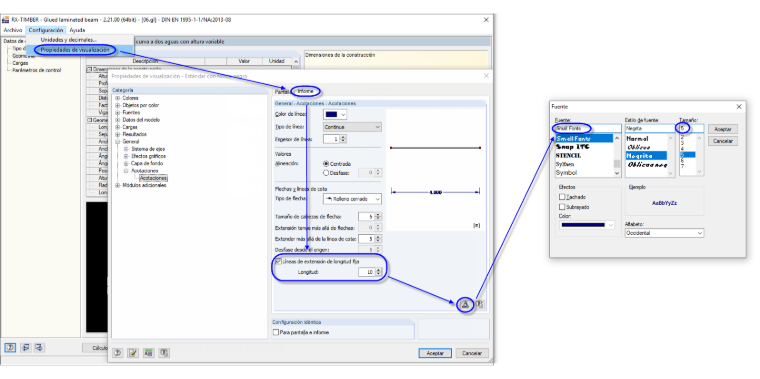Open the Color de línea color picker
Image resolution: width=760 pixels, height=379 pixels.
(335, 114)
